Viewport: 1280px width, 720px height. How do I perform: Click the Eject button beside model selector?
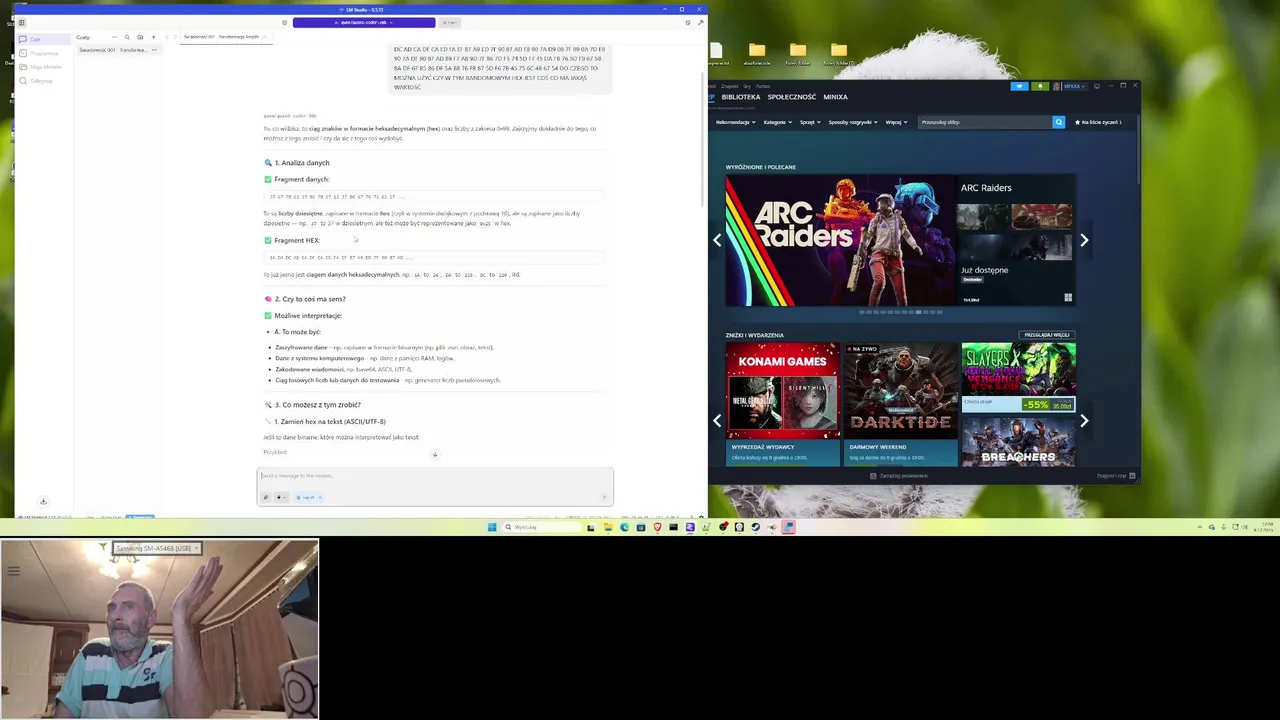(x=450, y=22)
